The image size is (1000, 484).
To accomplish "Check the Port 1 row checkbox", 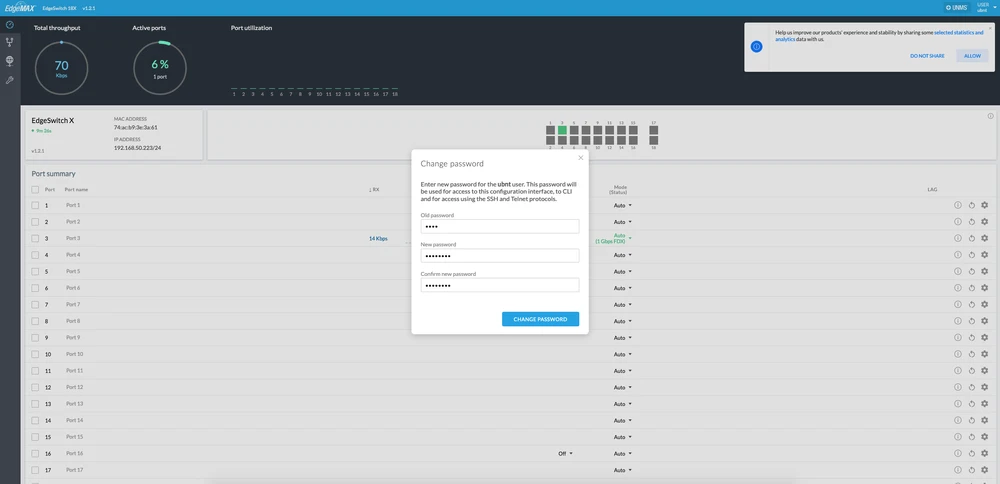I will (35, 205).
